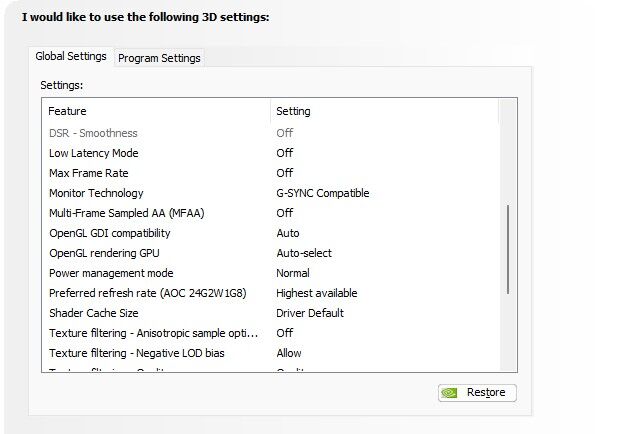Switch to the Program Settings tab
The image size is (635, 434).
pyautogui.click(x=159, y=58)
